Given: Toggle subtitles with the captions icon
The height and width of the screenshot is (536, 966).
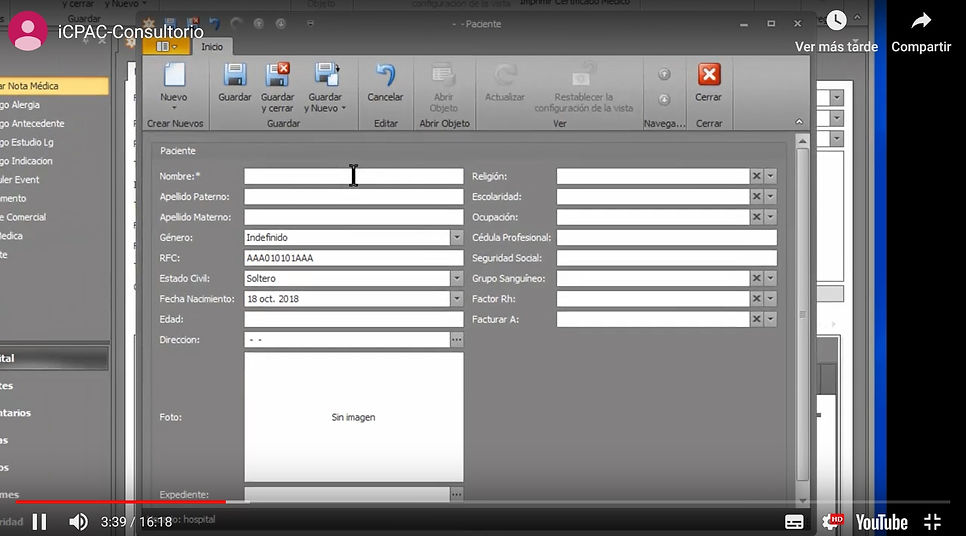Looking at the screenshot, I should [x=794, y=522].
